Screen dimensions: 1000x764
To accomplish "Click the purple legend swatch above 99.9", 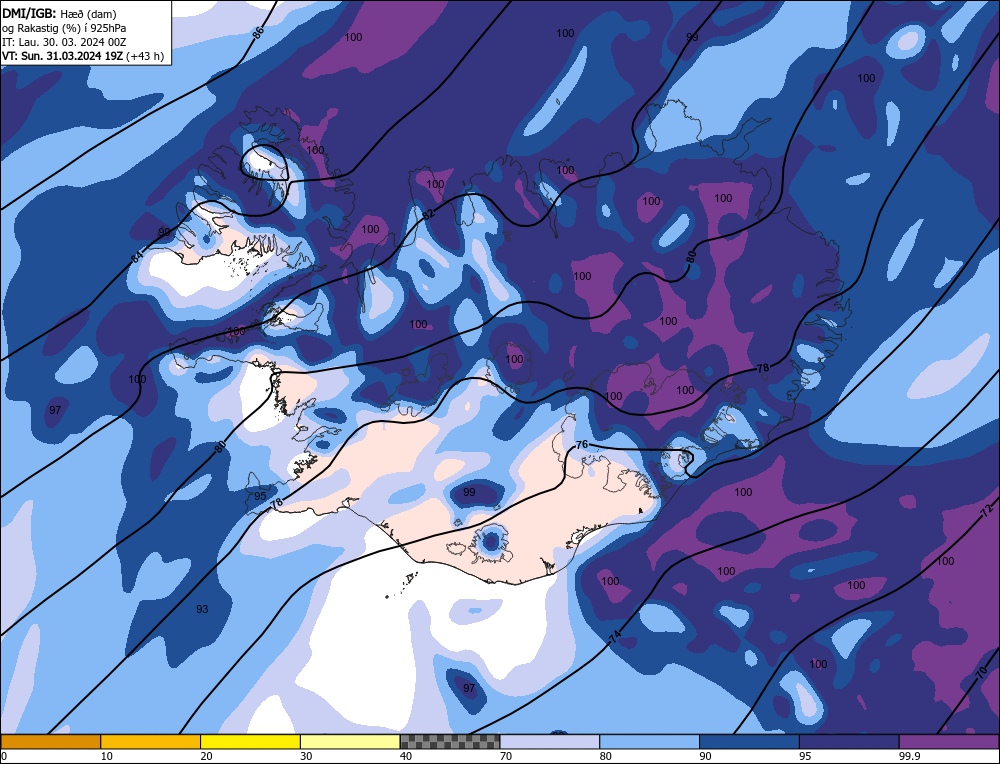I will (x=949, y=741).
